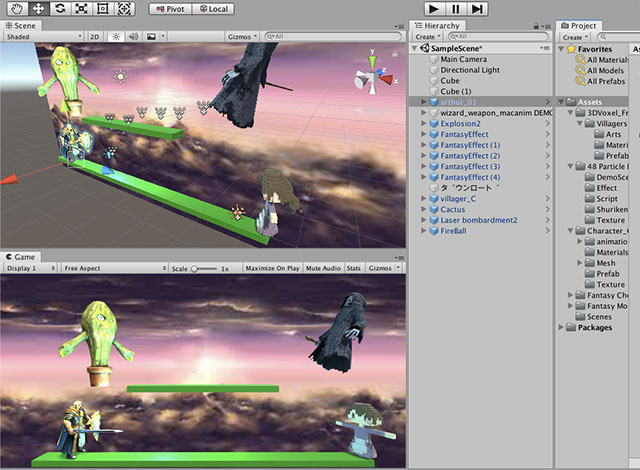The width and height of the screenshot is (640, 470).
Task: Select FantasyEffect (2) in Hierarchy
Action: coord(470,155)
